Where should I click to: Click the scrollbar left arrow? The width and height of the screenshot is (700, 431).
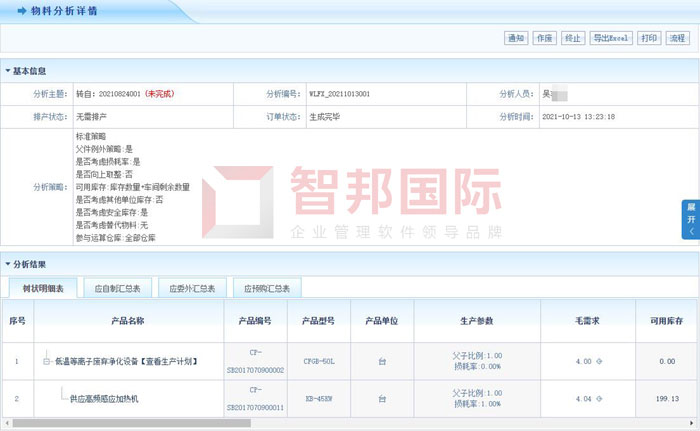(x=6, y=423)
